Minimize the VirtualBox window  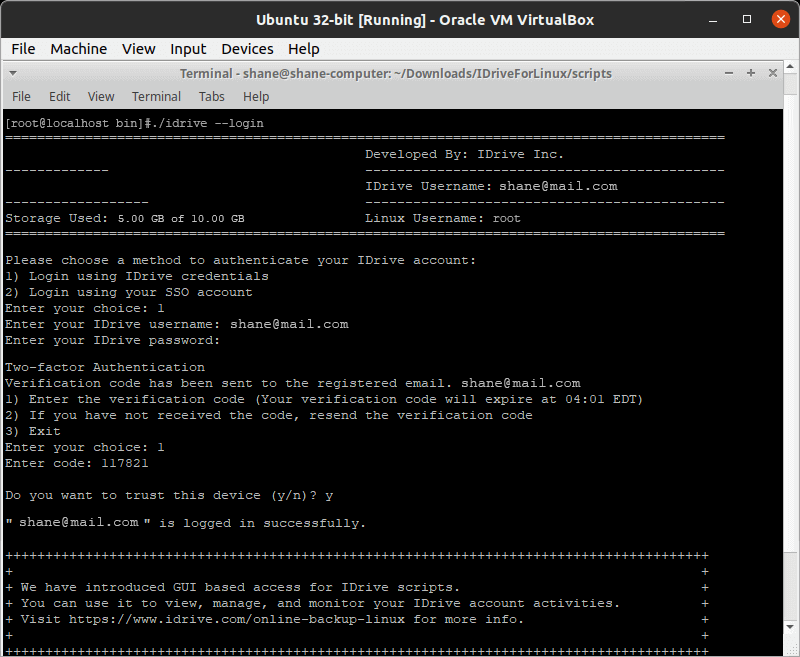click(713, 20)
